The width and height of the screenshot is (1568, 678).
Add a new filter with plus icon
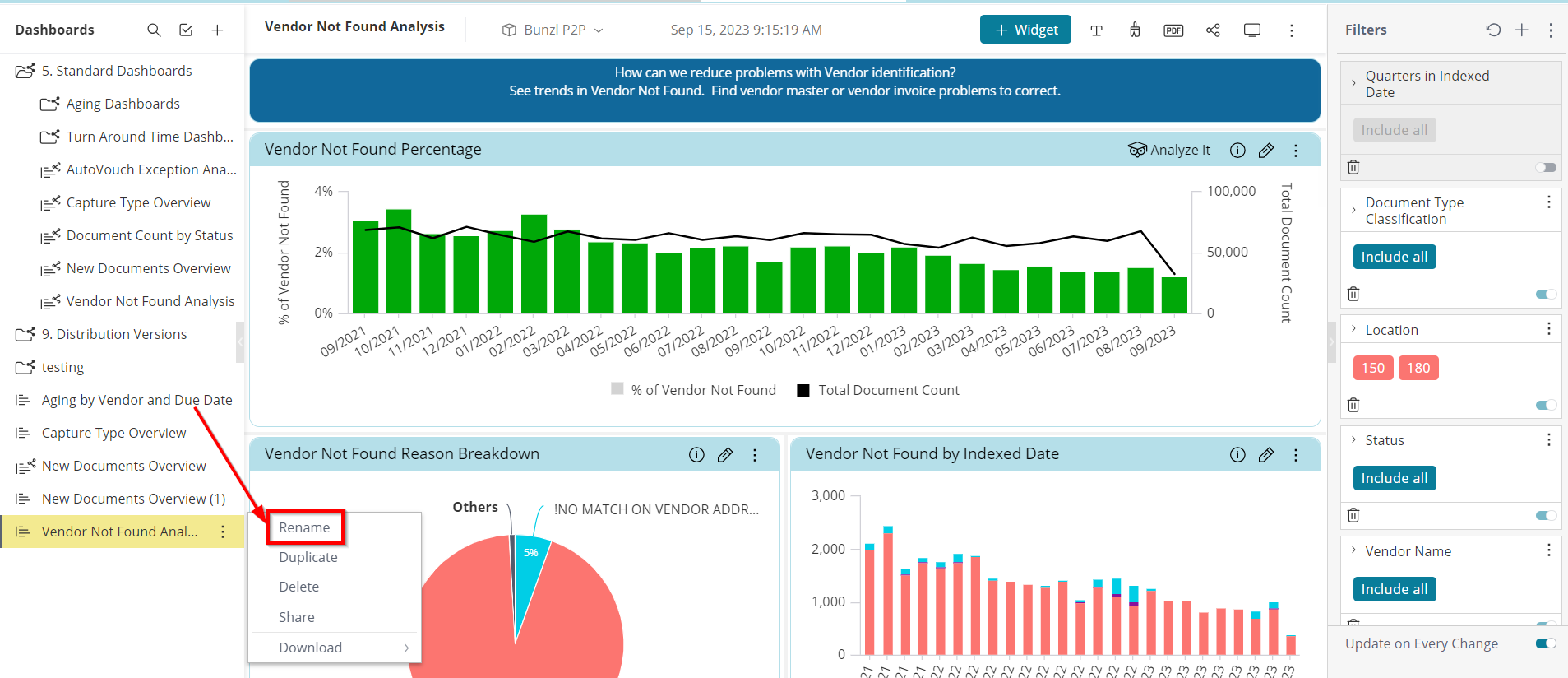click(1522, 30)
